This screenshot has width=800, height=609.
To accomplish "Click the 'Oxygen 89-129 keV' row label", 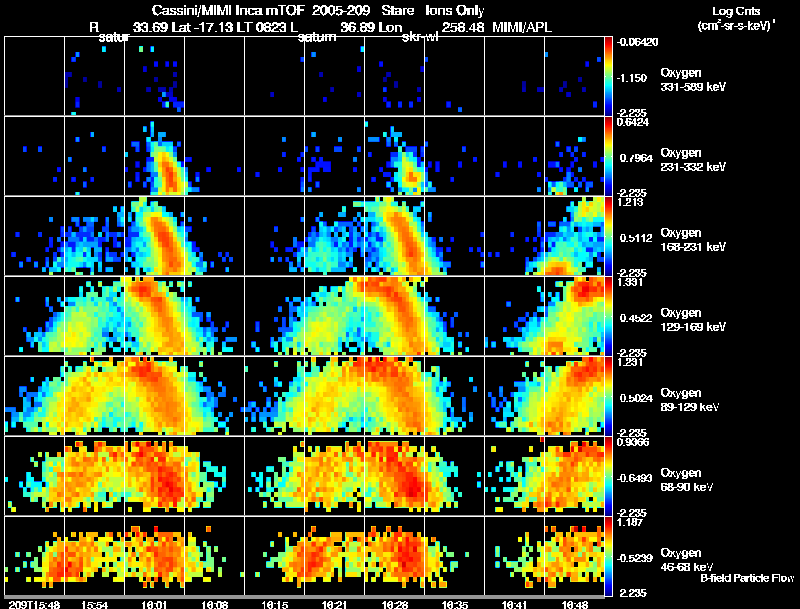I will coord(690,400).
